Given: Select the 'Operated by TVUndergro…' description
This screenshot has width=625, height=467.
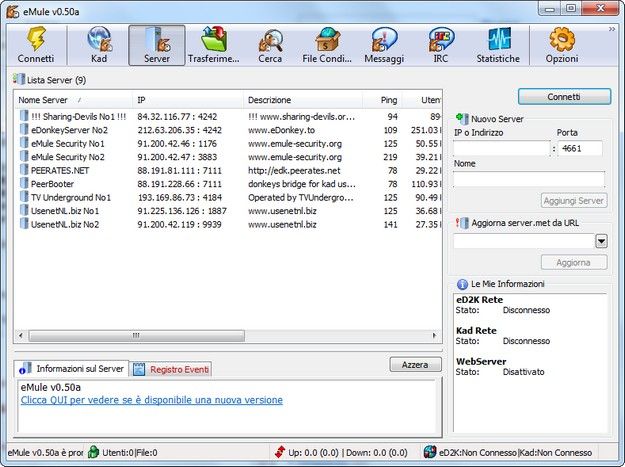Looking at the screenshot, I should 301,198.
